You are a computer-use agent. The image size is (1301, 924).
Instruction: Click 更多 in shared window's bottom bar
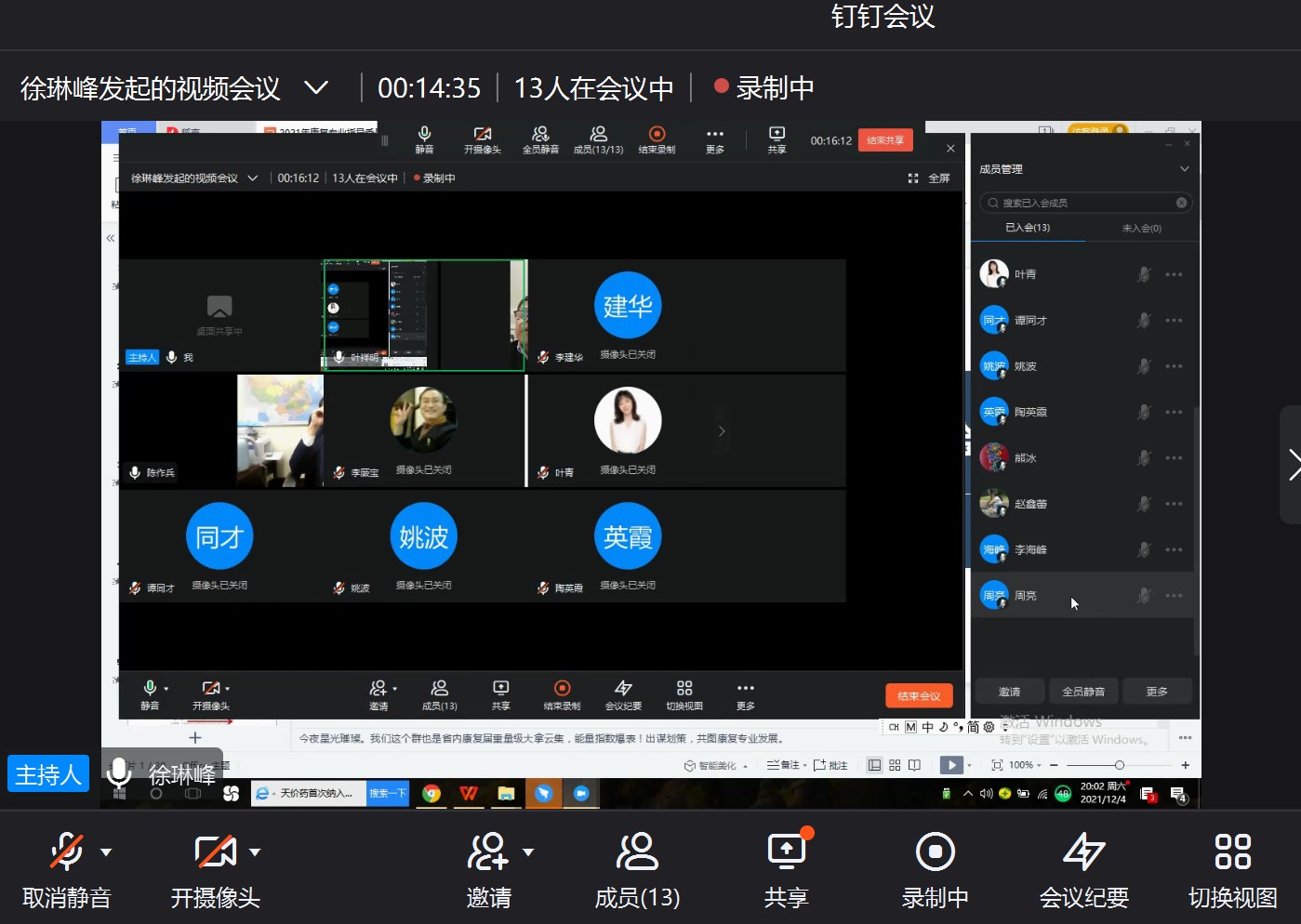pos(746,694)
